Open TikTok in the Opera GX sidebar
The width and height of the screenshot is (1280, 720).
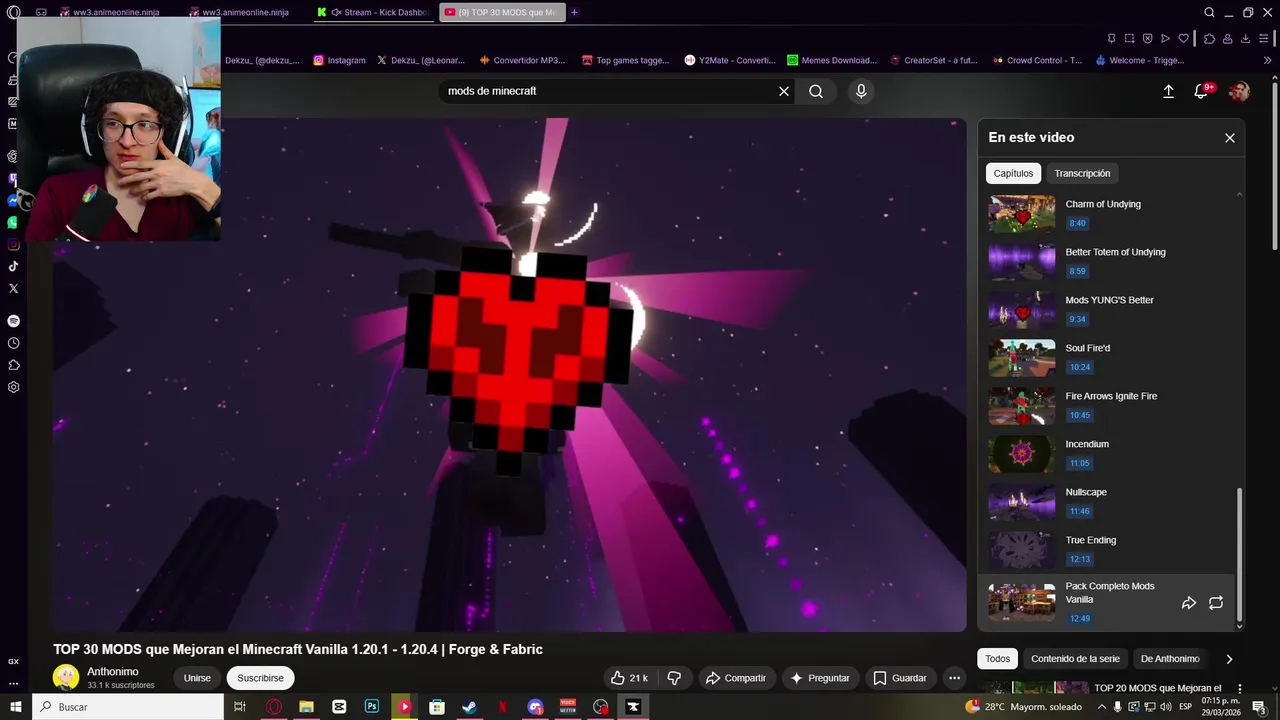click(x=13, y=266)
